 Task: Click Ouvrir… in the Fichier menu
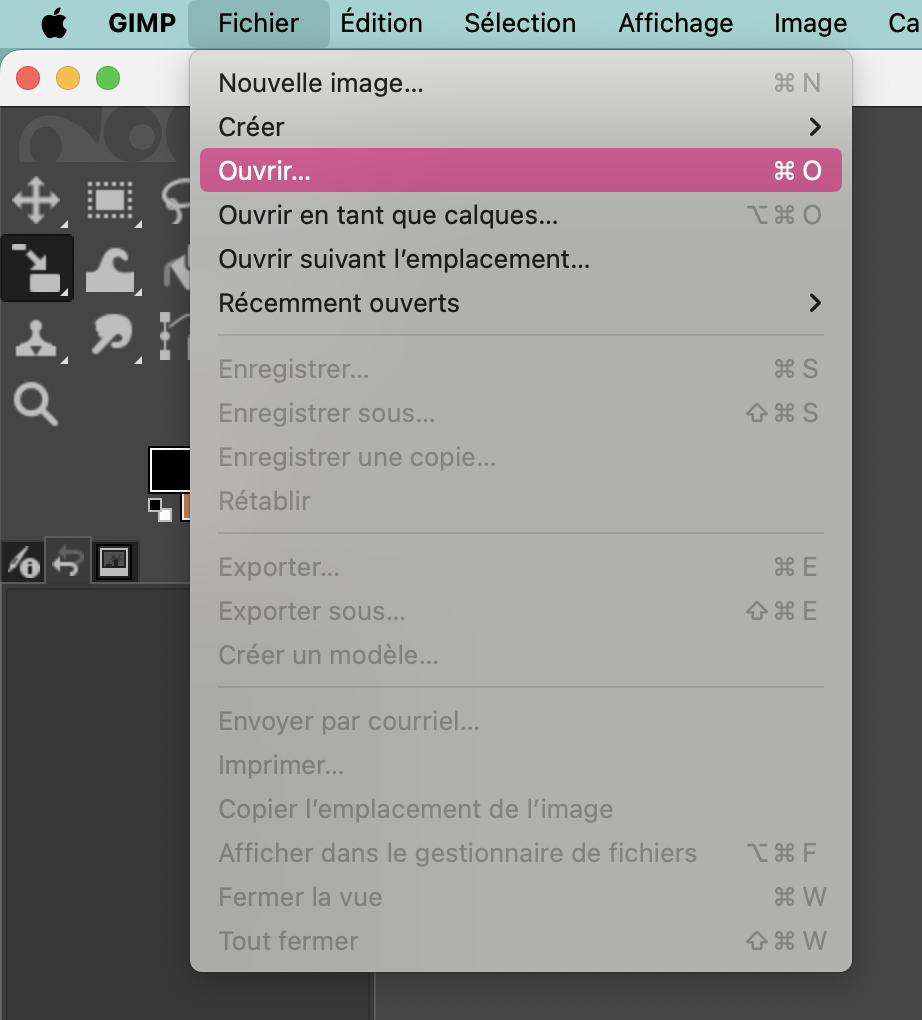520,171
